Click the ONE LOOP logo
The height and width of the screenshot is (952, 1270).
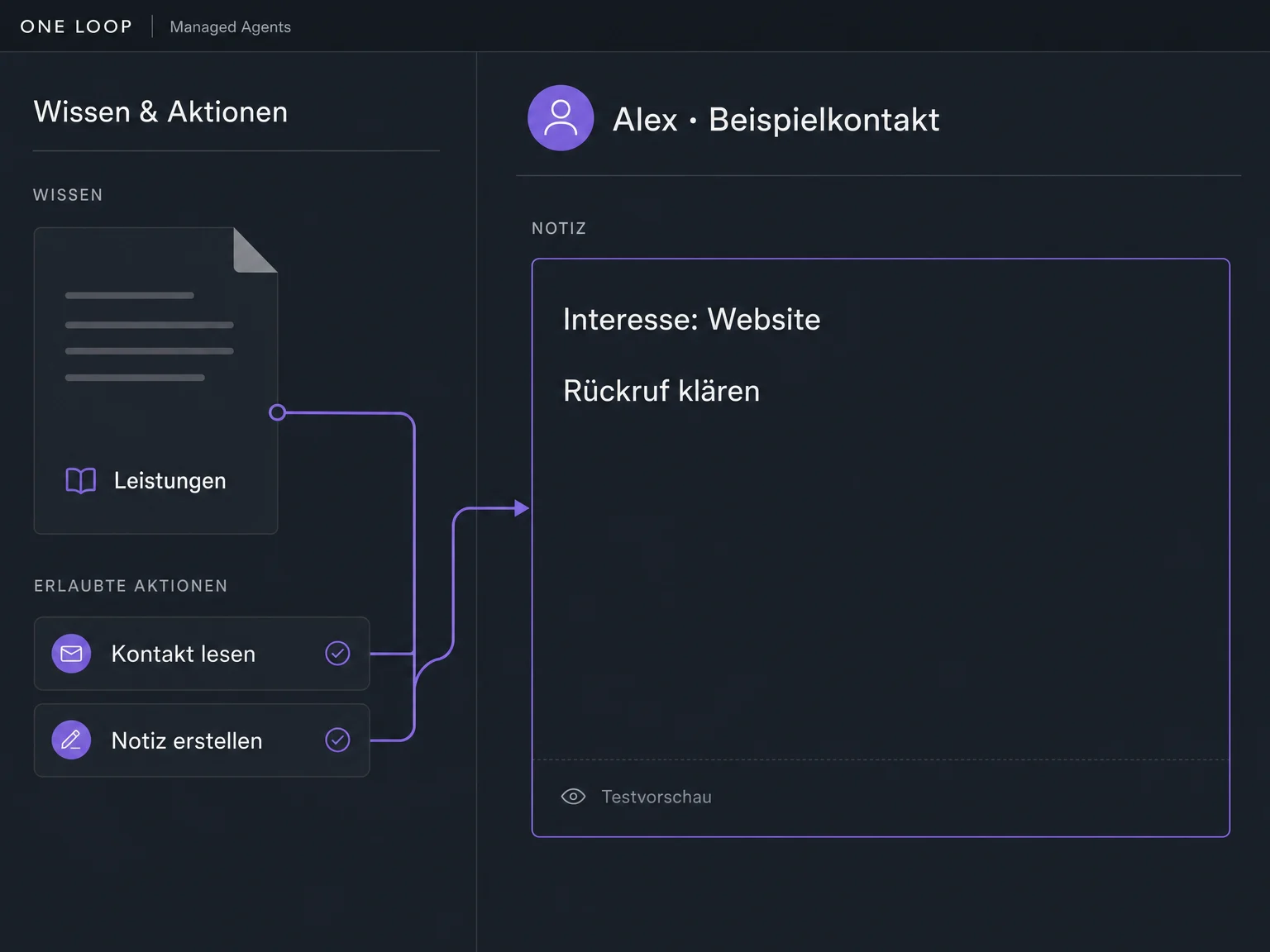(76, 26)
